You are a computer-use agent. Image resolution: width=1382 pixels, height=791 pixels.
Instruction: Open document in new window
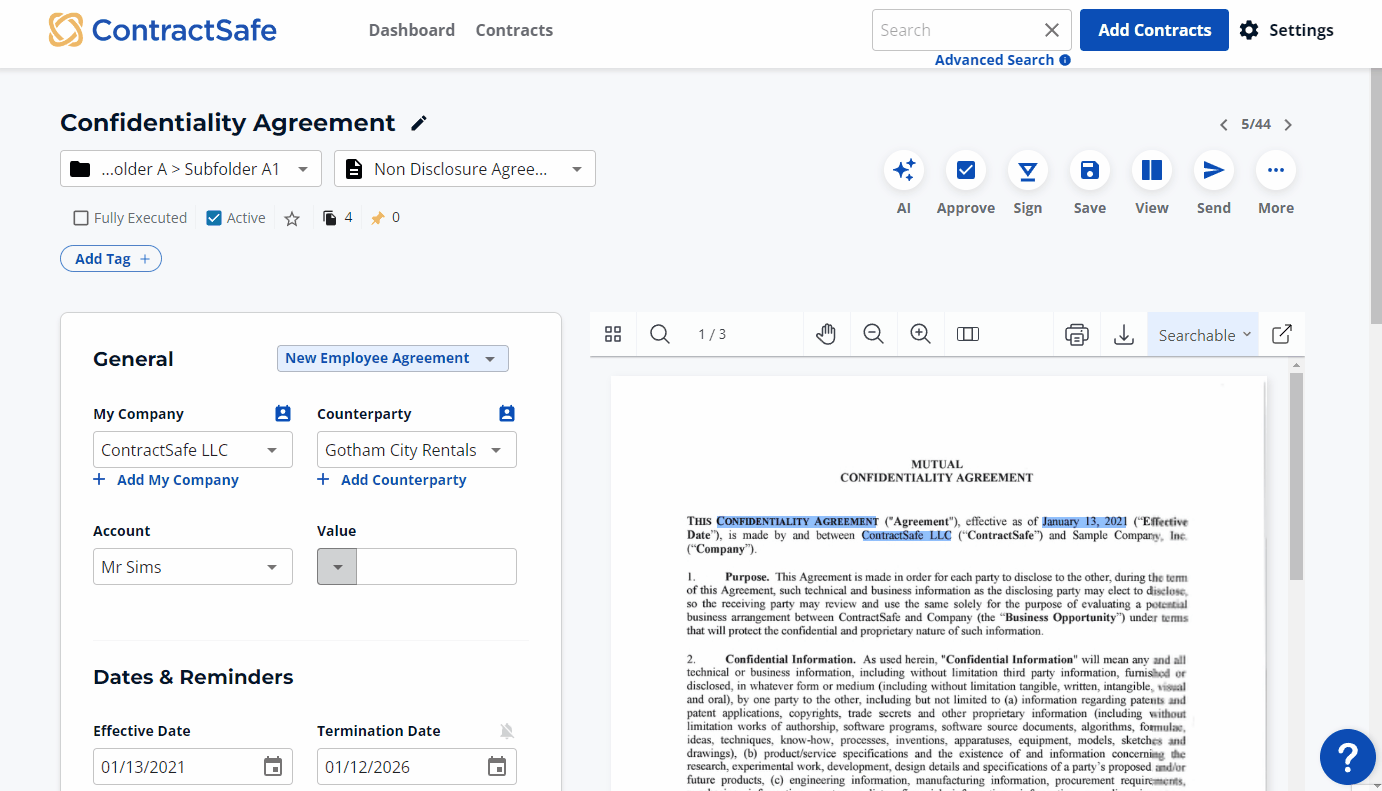coord(1281,335)
